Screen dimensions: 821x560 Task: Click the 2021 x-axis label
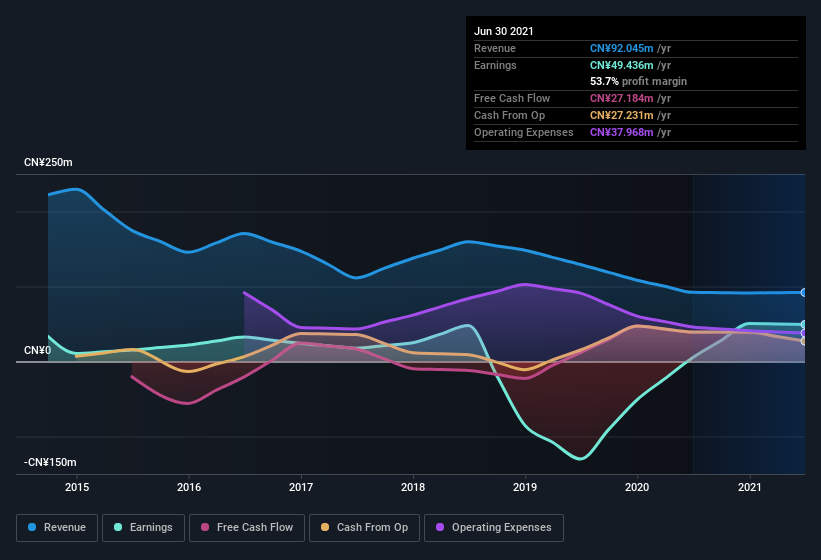tap(750, 487)
